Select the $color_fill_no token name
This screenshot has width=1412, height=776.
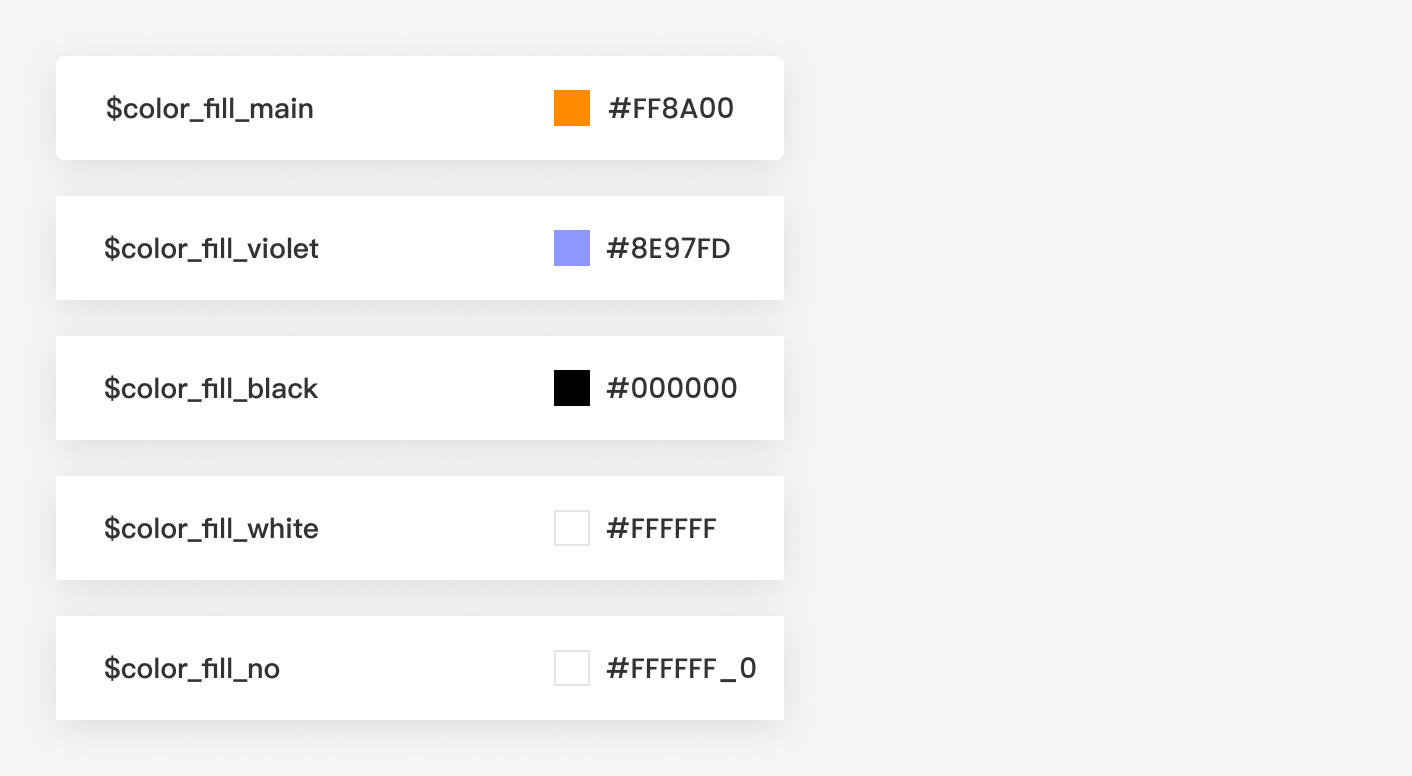click(192, 668)
